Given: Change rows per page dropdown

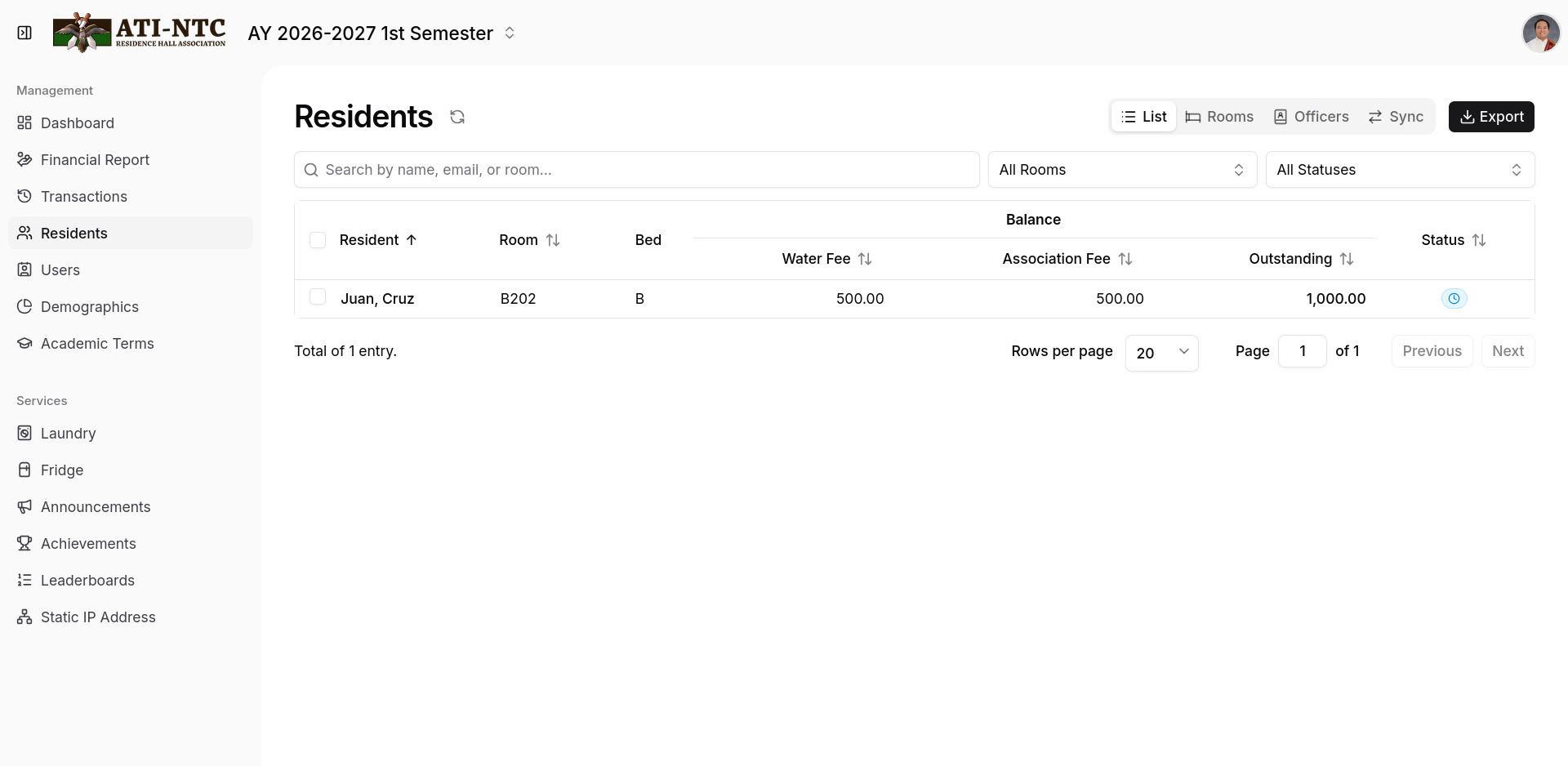Looking at the screenshot, I should pos(1161,353).
